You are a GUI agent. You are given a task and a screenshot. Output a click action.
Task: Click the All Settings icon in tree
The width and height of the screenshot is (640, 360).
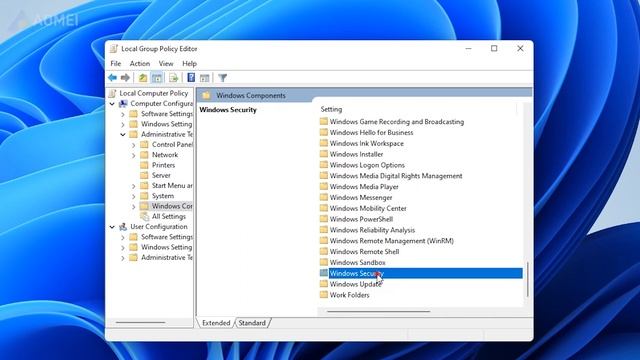144,216
